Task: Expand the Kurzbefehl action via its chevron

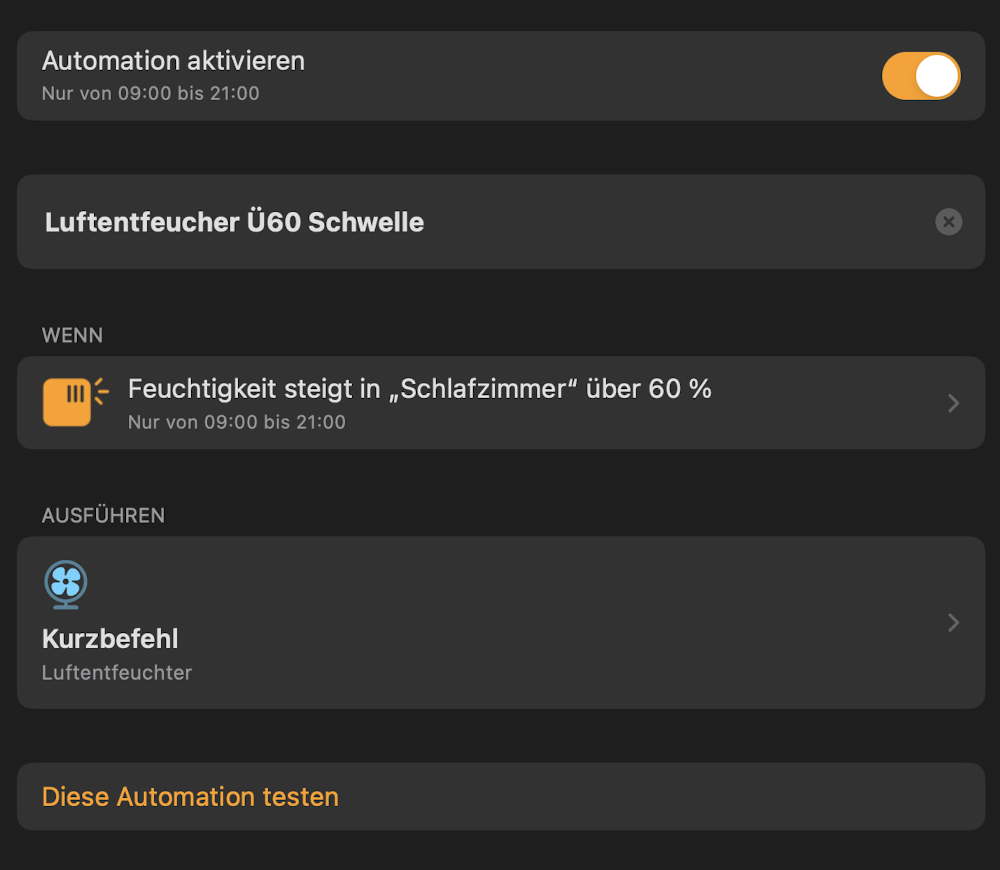Action: point(953,623)
